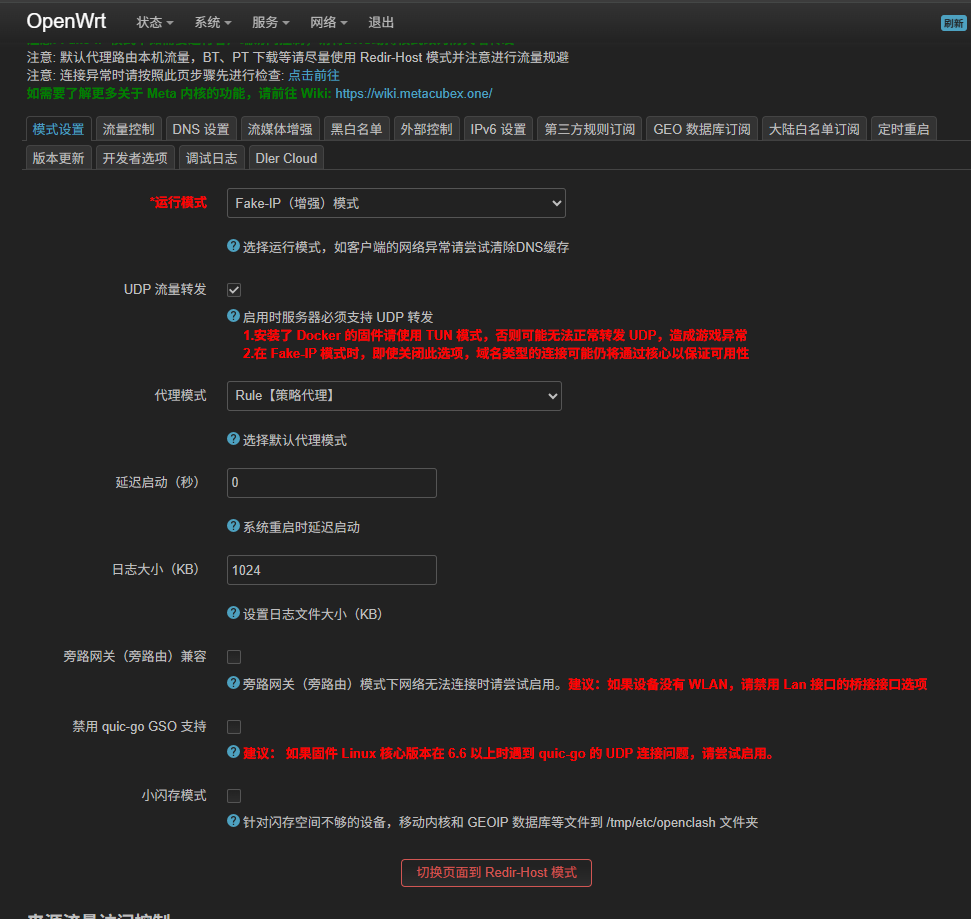The image size is (971, 919).
Task: Click the 延迟启动（秒） input field
Action: click(332, 483)
